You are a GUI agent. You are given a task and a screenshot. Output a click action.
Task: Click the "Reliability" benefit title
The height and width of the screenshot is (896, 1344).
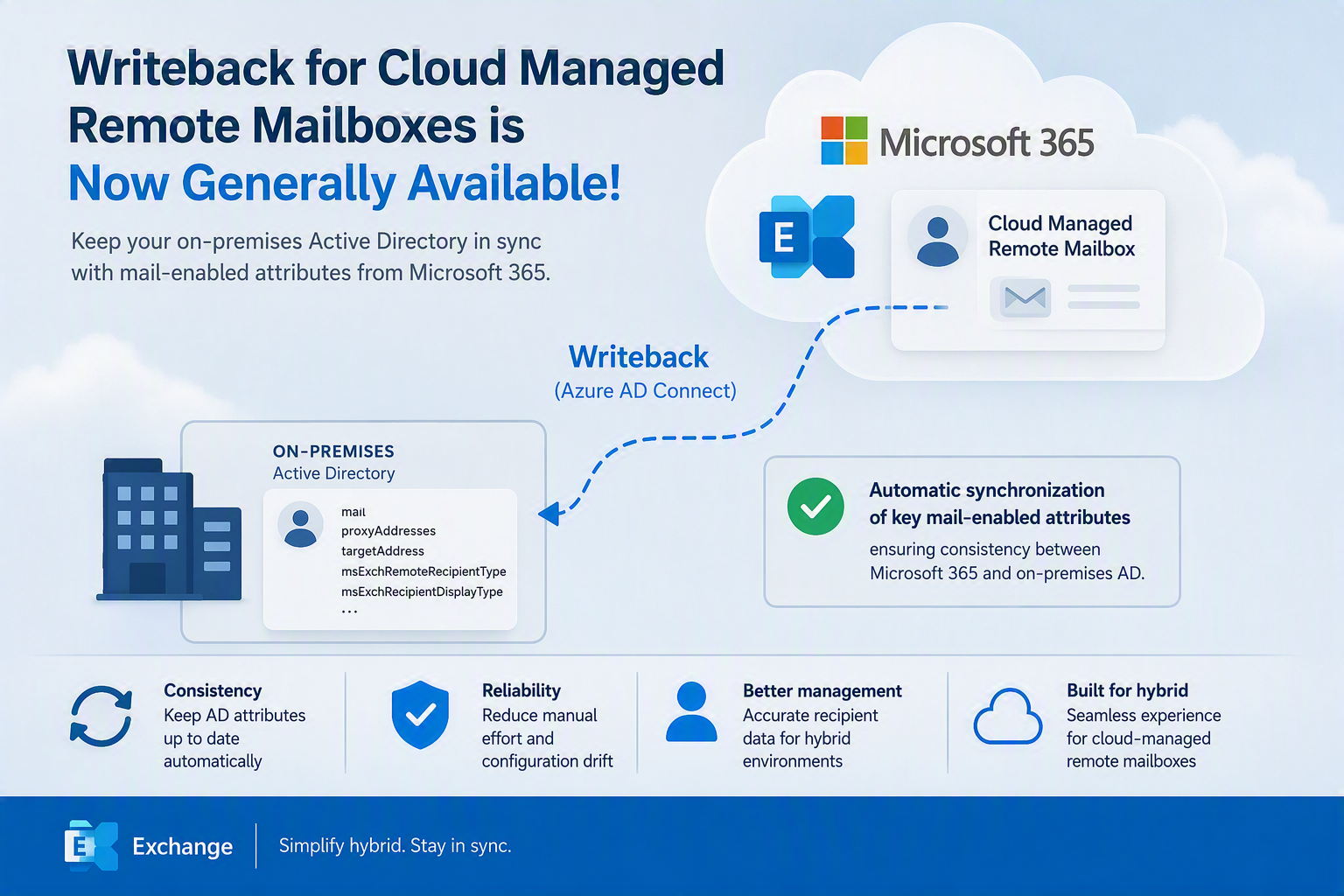pyautogui.click(x=521, y=690)
